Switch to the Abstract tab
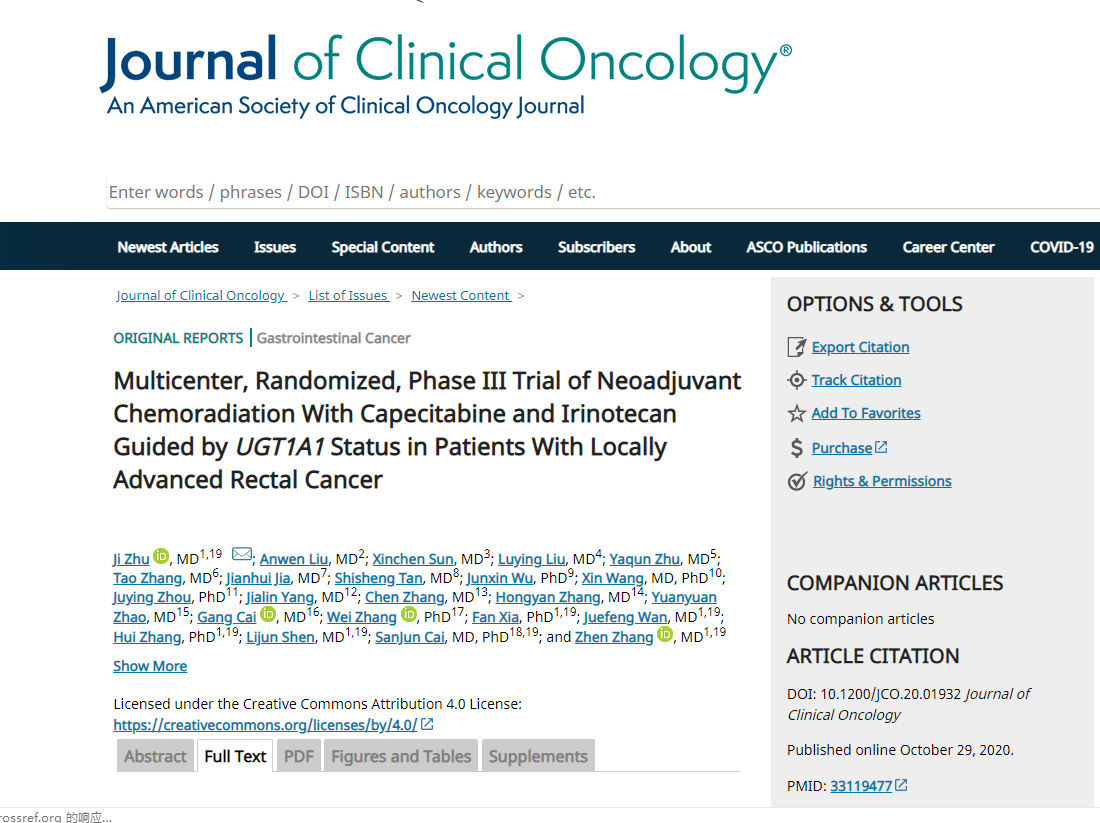Viewport: 1100px width, 823px height. [155, 756]
